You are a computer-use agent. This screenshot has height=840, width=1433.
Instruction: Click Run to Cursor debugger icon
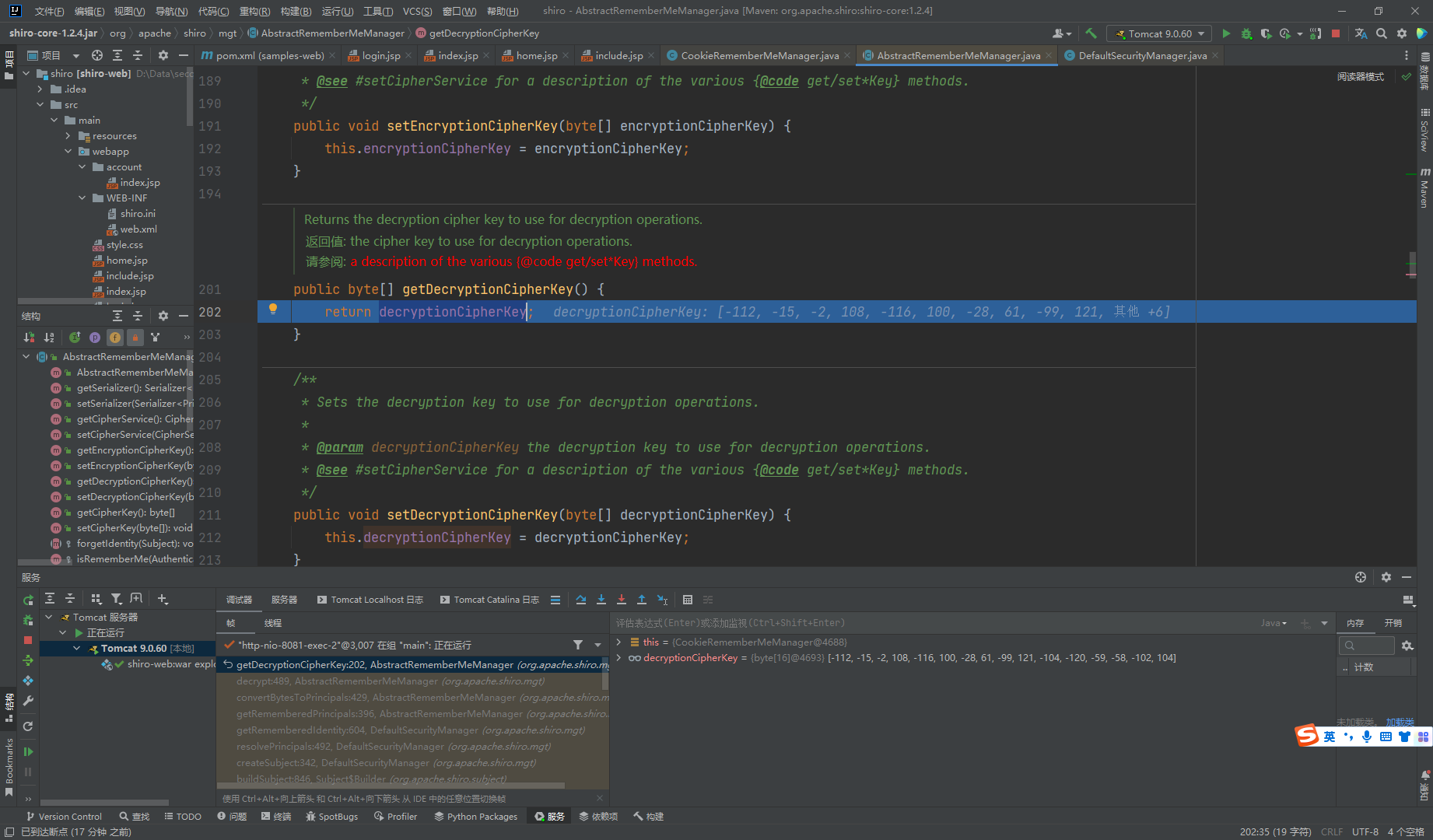tap(662, 600)
